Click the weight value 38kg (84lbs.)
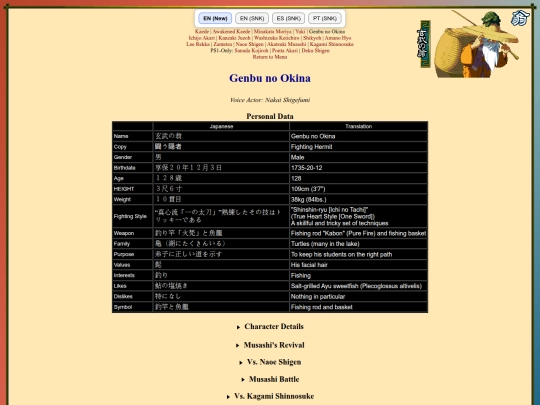The width and height of the screenshot is (540, 405). (x=359, y=199)
